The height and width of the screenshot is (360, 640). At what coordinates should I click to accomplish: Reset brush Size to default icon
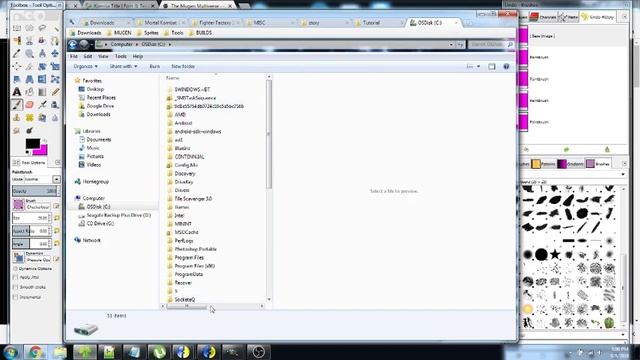tap(57, 218)
